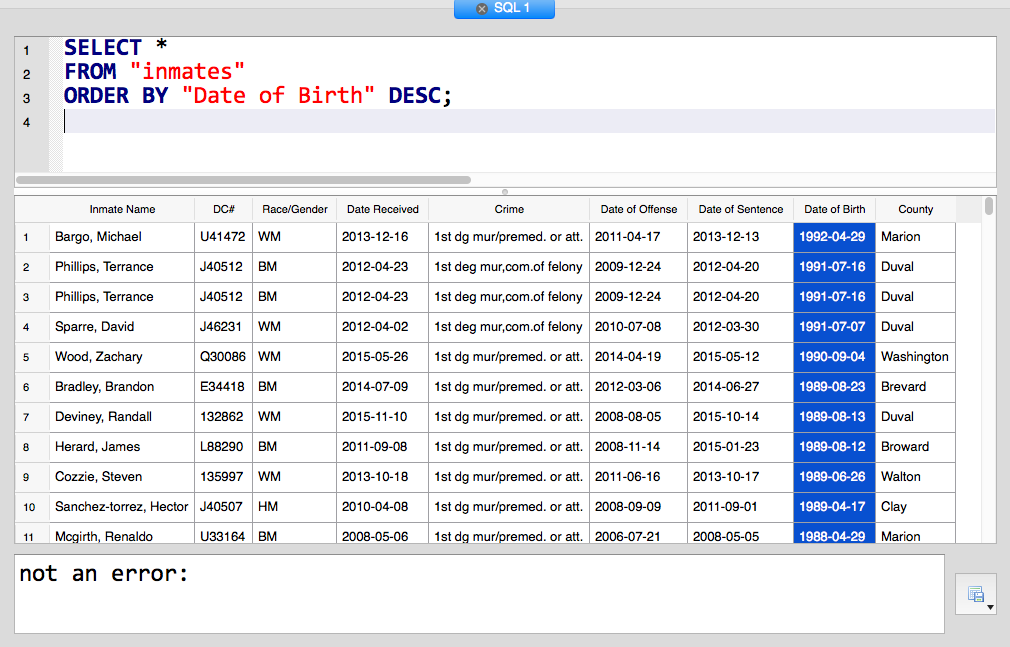The width and height of the screenshot is (1010, 647).
Task: Click the 'Walton' county cell
Action: (x=915, y=477)
